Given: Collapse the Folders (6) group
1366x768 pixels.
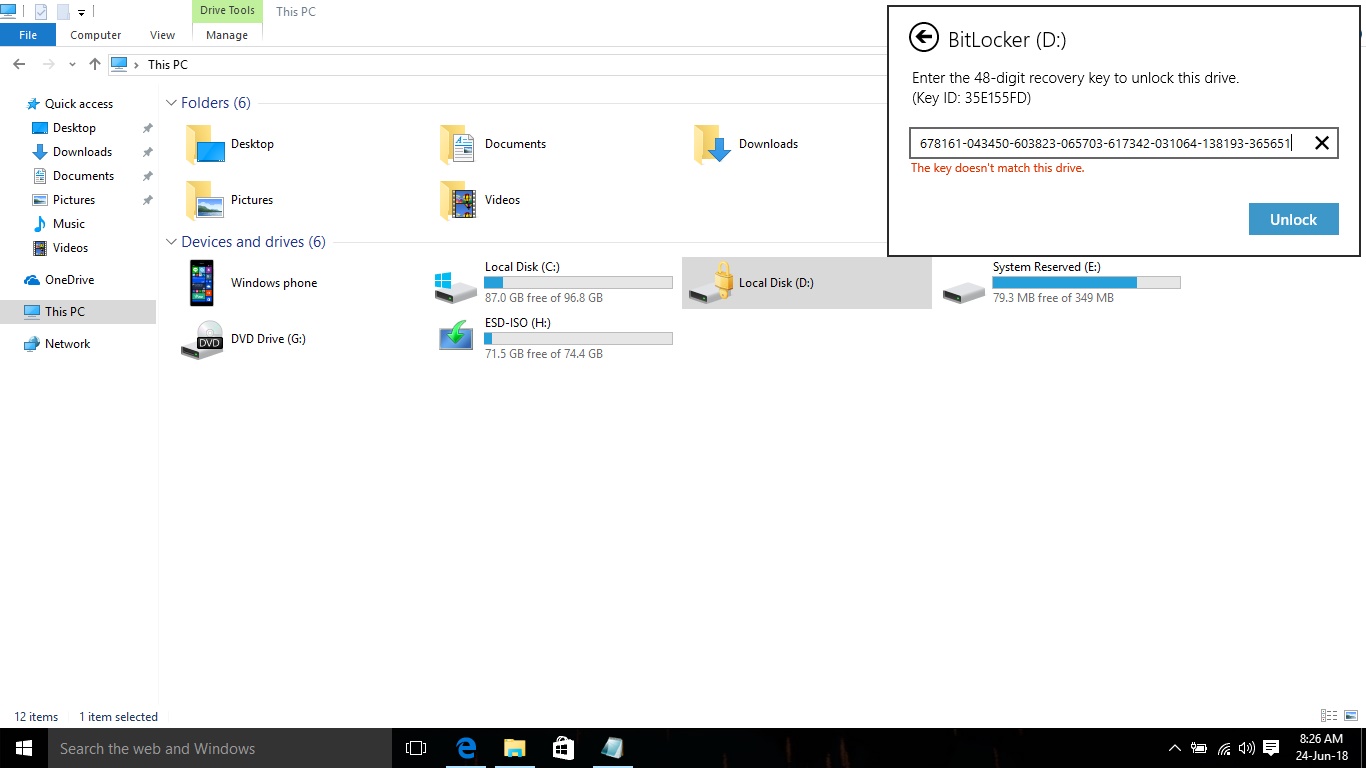Looking at the screenshot, I should tap(172, 102).
